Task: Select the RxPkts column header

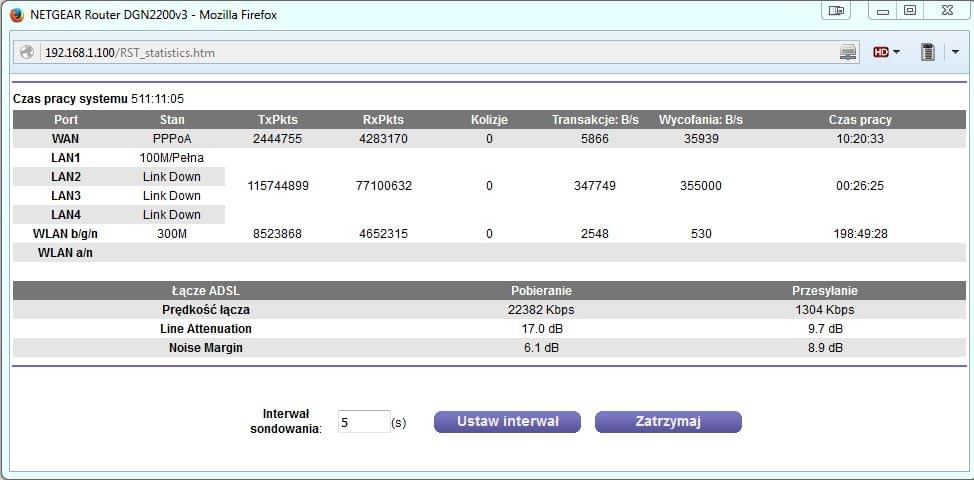Action: point(383,120)
